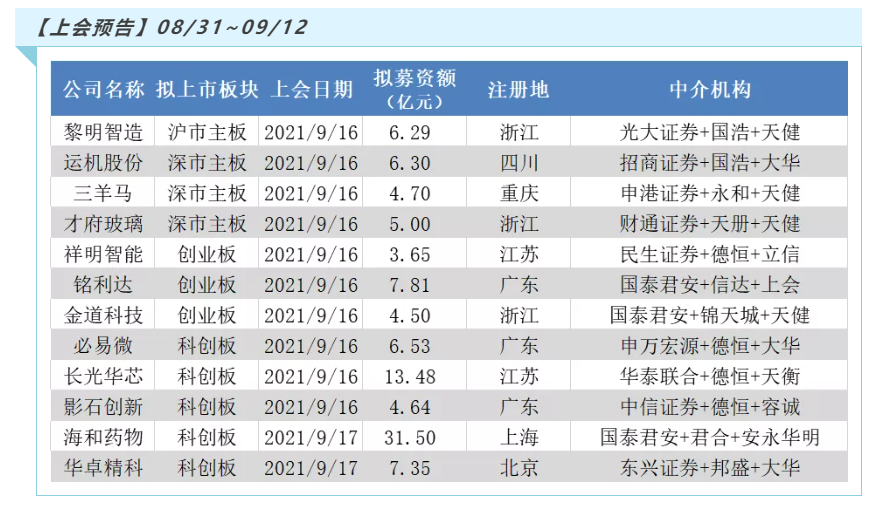
Task: Click 广东 in the 影石创新 row
Action: point(519,407)
